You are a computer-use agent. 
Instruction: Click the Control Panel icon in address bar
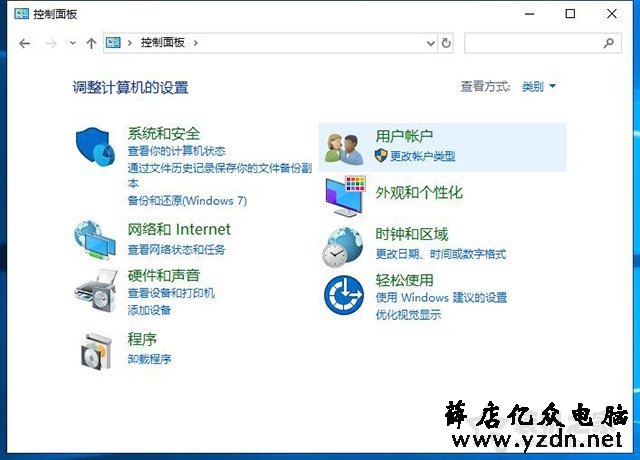coord(113,42)
